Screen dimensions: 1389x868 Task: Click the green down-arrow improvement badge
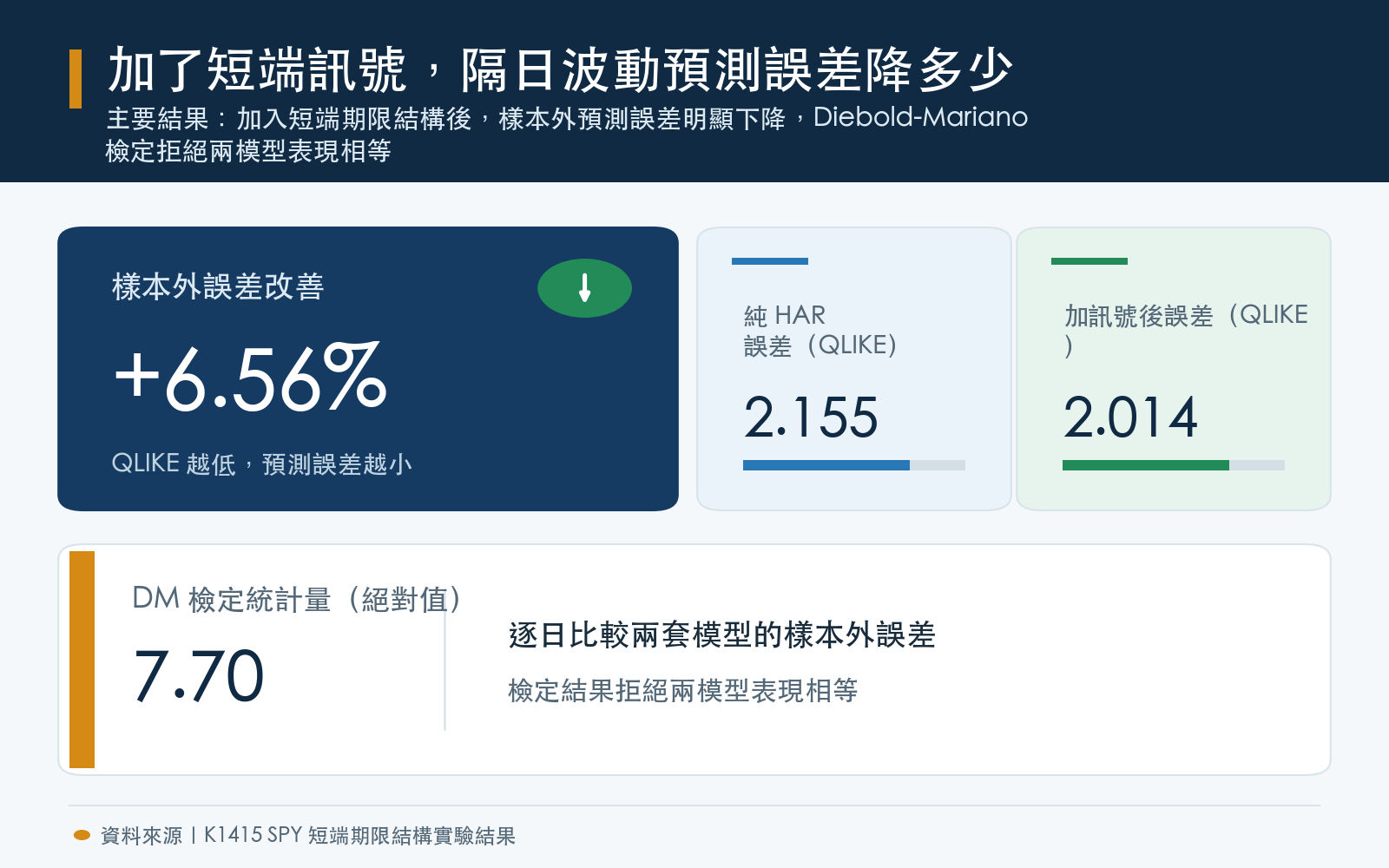584,288
